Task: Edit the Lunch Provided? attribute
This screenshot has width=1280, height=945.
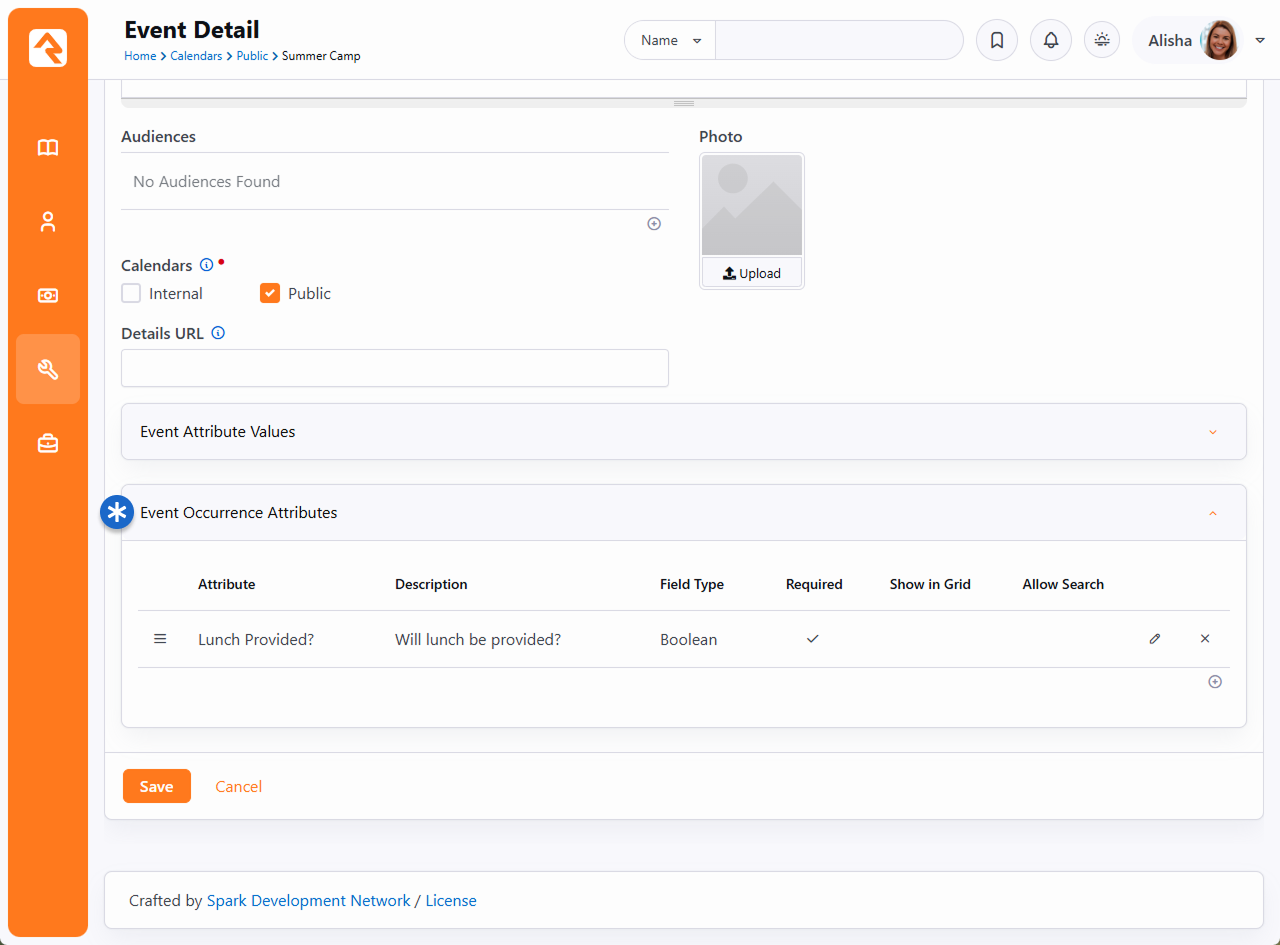Action: click(1155, 639)
